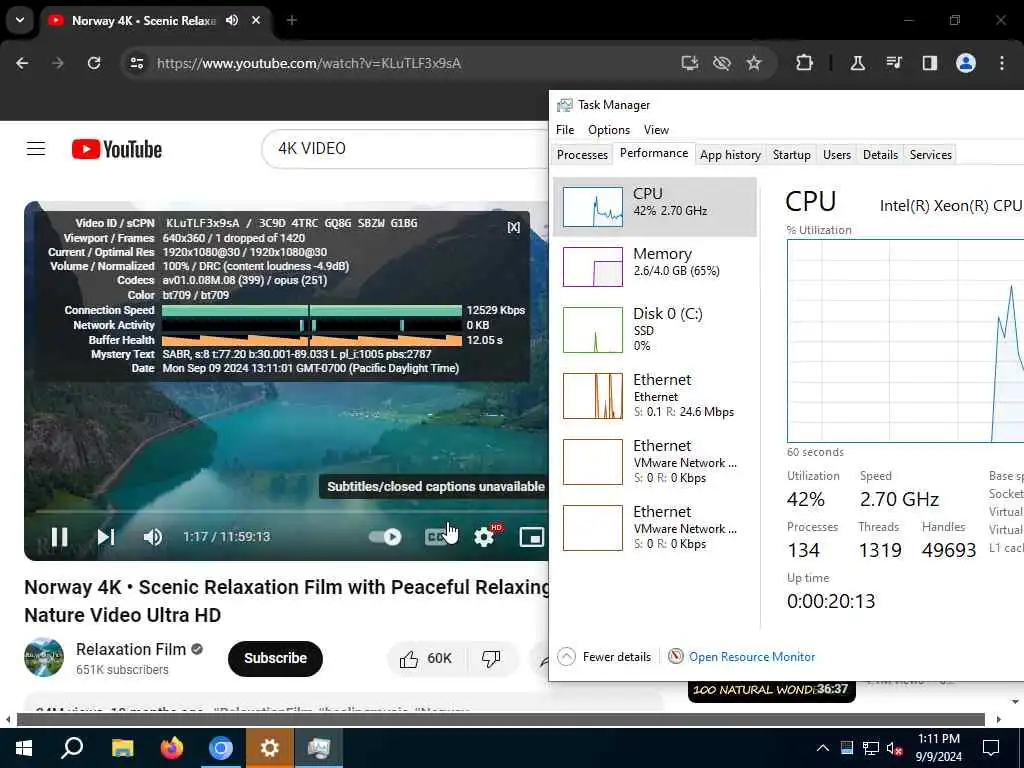Focus the YouTube search box
1024x768 pixels.
405,149
